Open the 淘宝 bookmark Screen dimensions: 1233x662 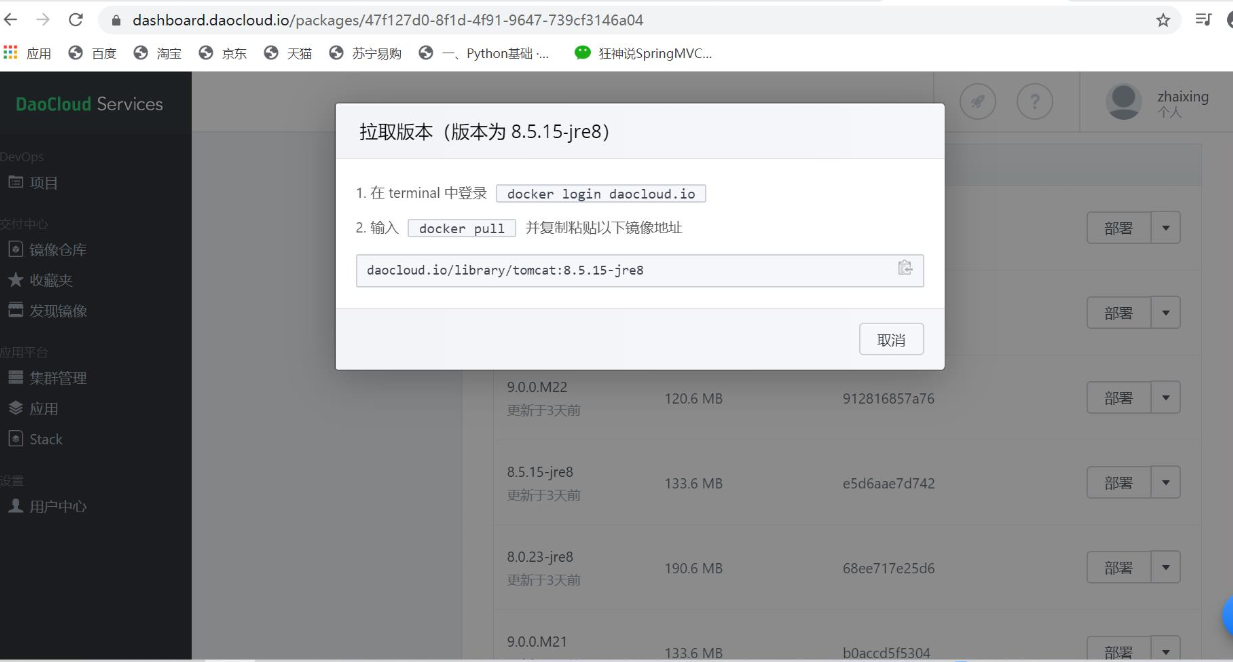pyautogui.click(x=158, y=54)
